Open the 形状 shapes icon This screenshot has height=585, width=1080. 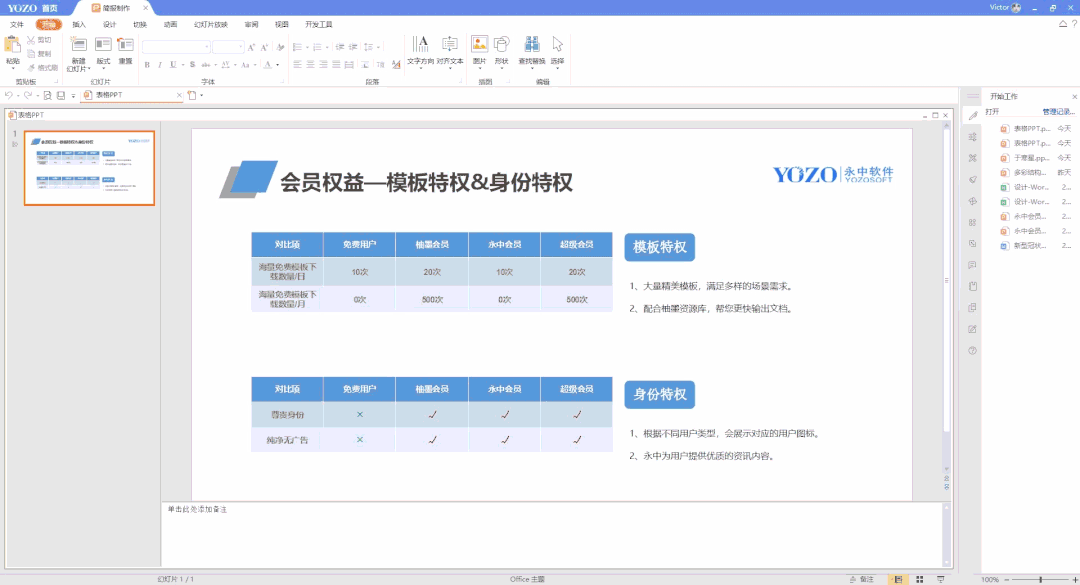(x=501, y=45)
